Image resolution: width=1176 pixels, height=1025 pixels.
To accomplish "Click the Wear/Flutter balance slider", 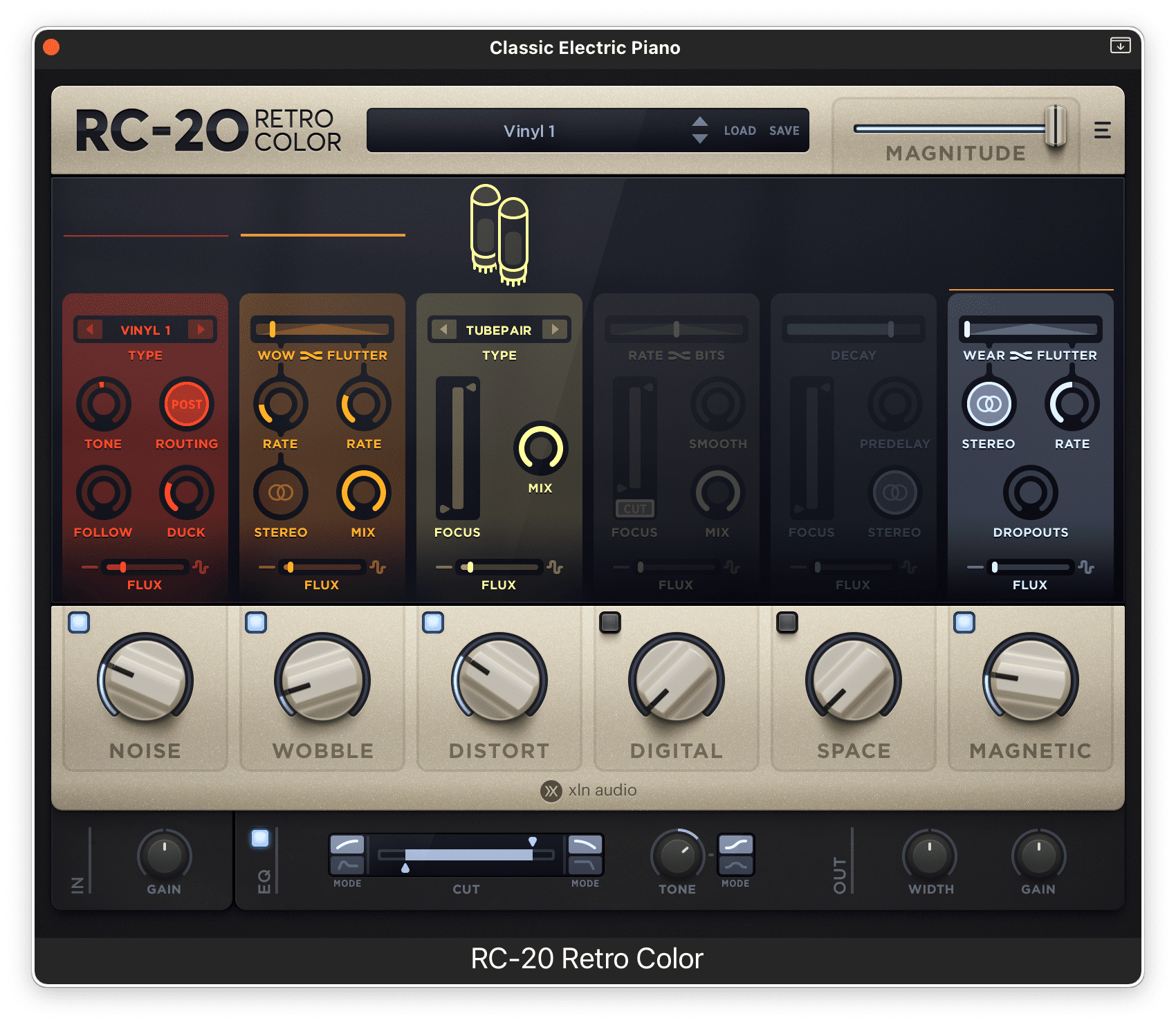I will (x=1031, y=329).
